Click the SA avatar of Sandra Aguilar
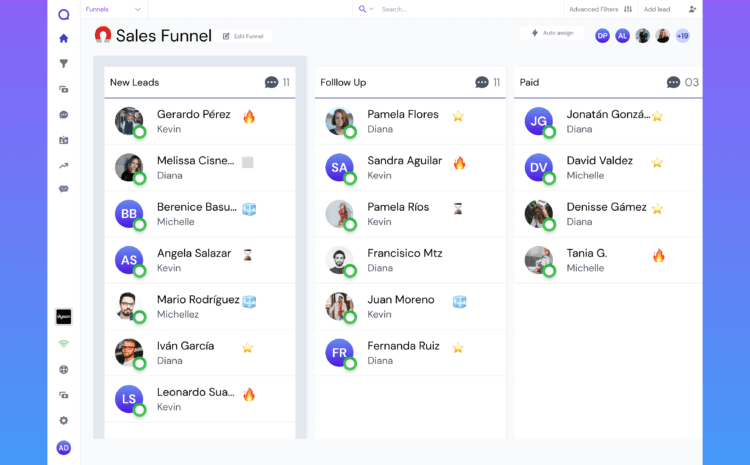 340,167
